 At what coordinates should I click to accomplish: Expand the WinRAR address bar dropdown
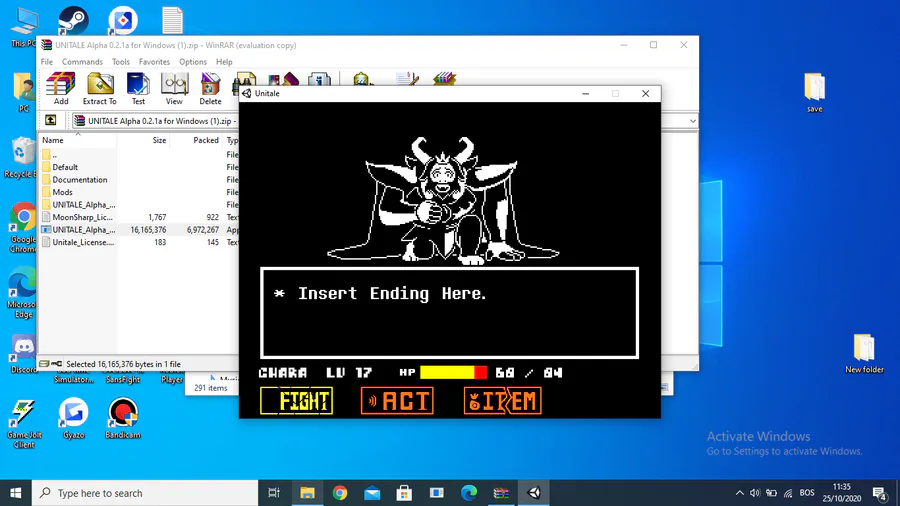[692, 121]
